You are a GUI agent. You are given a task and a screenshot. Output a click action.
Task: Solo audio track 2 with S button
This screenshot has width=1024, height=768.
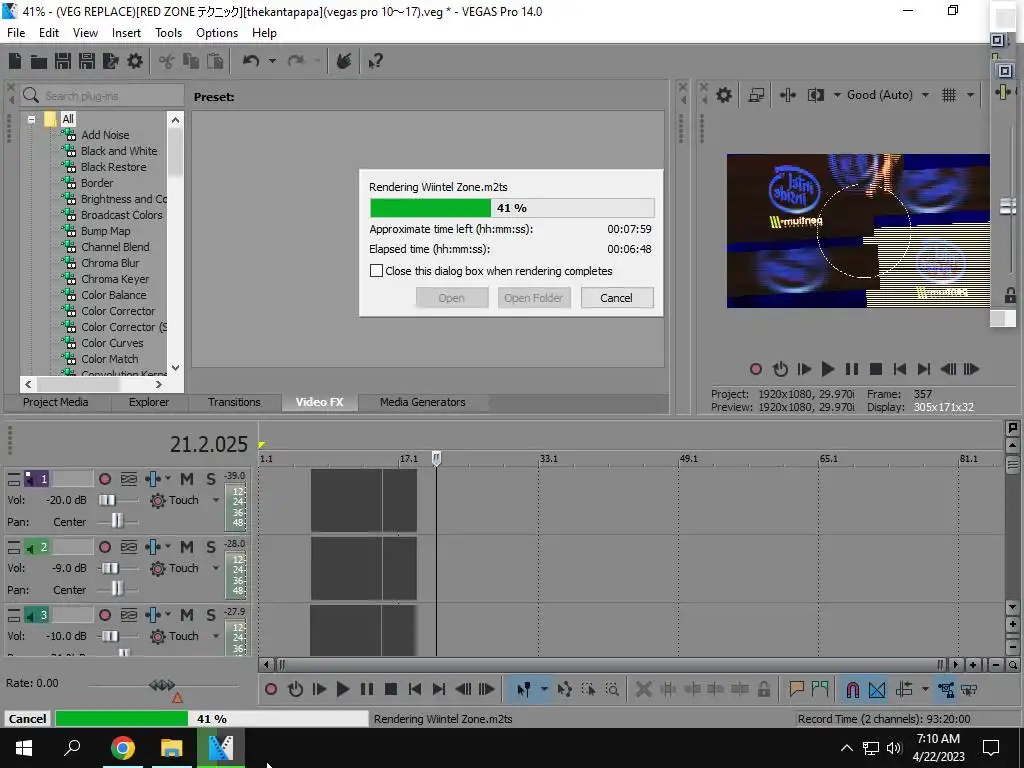pos(211,547)
